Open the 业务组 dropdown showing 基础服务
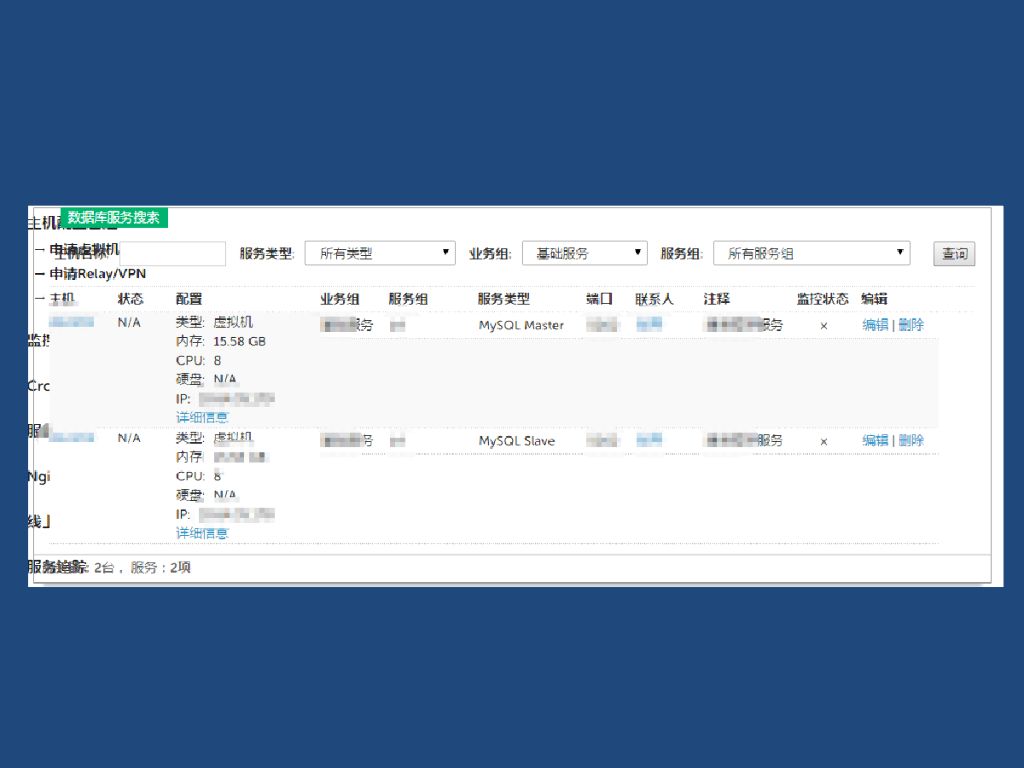 click(584, 253)
